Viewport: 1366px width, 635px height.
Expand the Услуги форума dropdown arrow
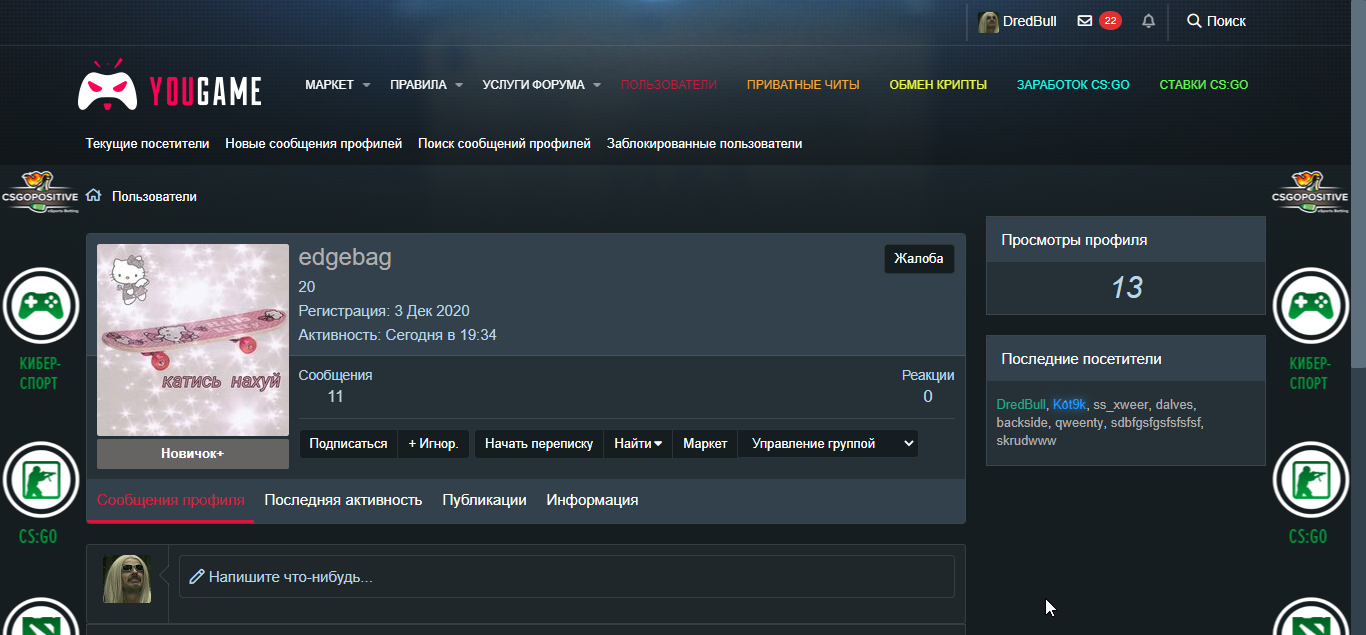(597, 85)
